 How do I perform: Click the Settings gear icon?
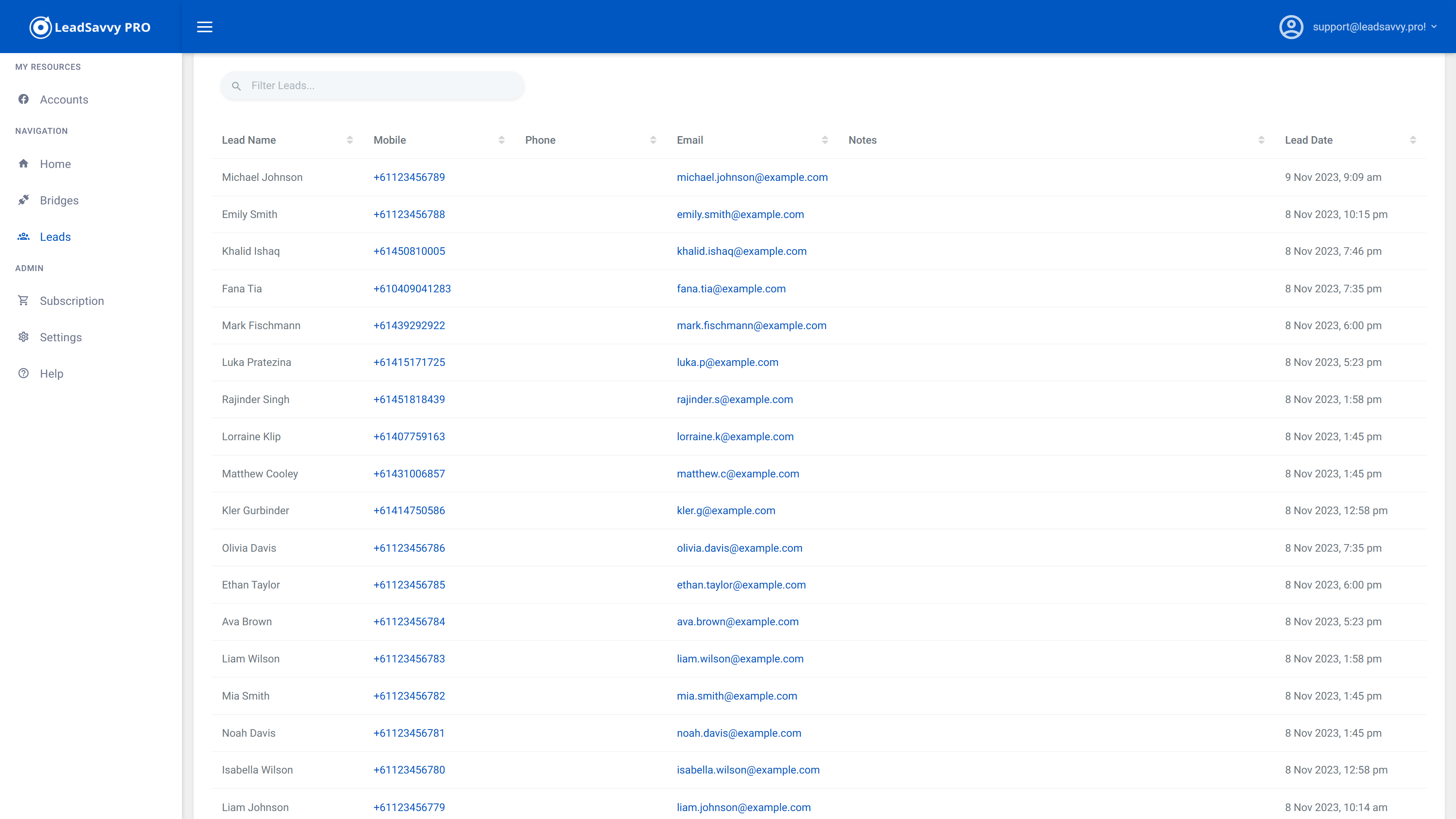tap(23, 337)
